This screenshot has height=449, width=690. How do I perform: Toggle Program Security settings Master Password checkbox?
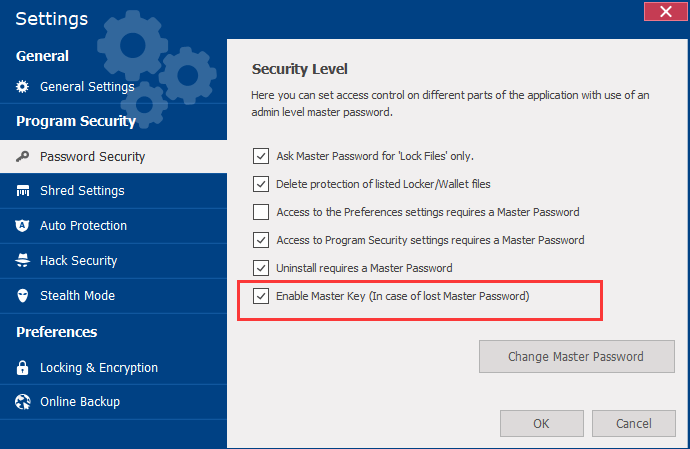click(261, 240)
